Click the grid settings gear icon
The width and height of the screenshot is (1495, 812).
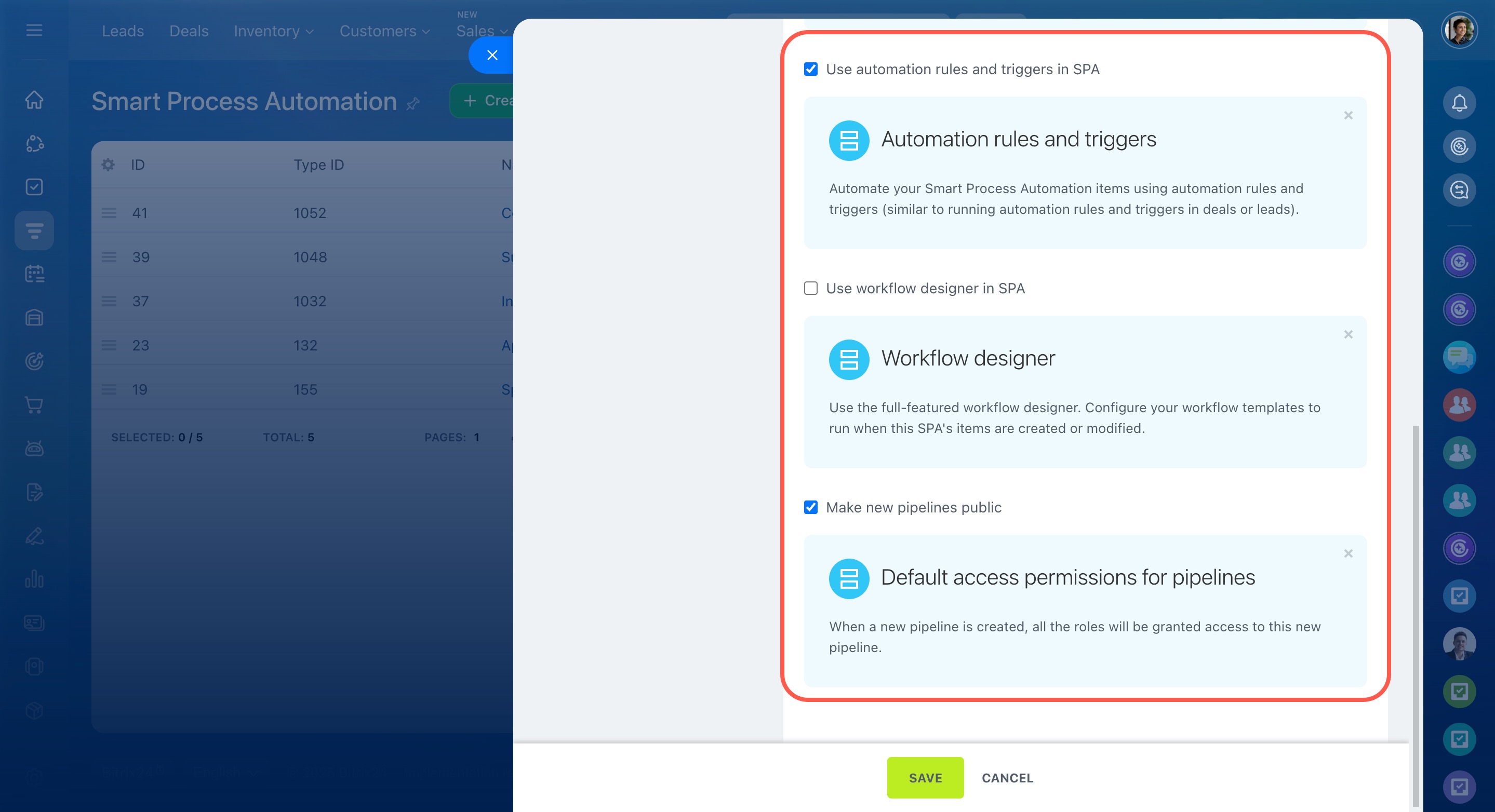click(108, 165)
